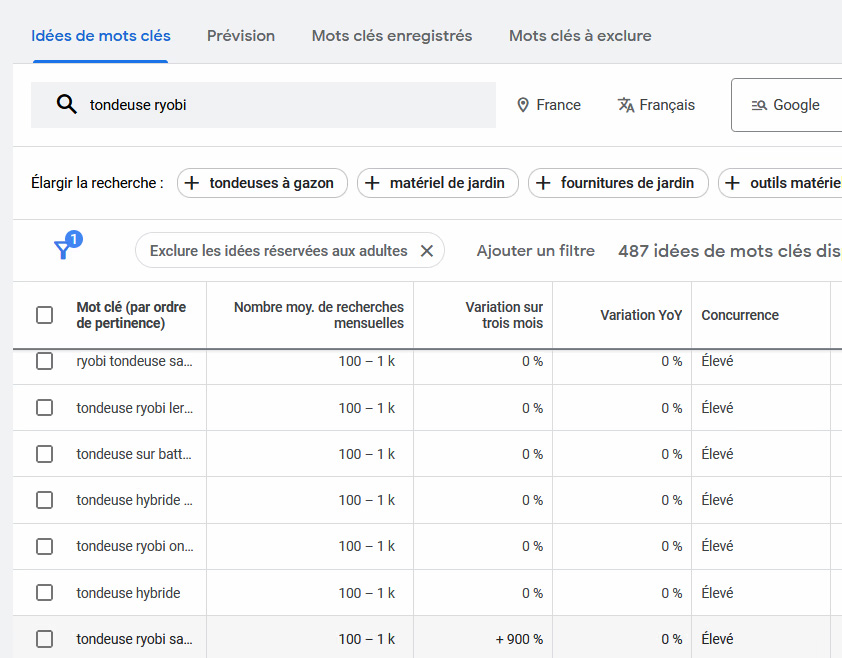Open the filter funnel icon showing badge 1
This screenshot has height=658, width=842.
point(63,249)
